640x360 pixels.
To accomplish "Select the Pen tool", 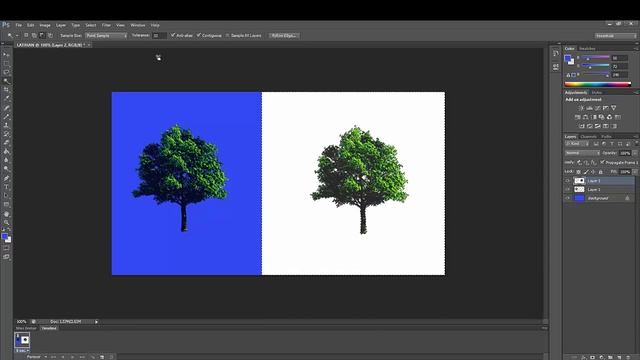I will click(6, 178).
